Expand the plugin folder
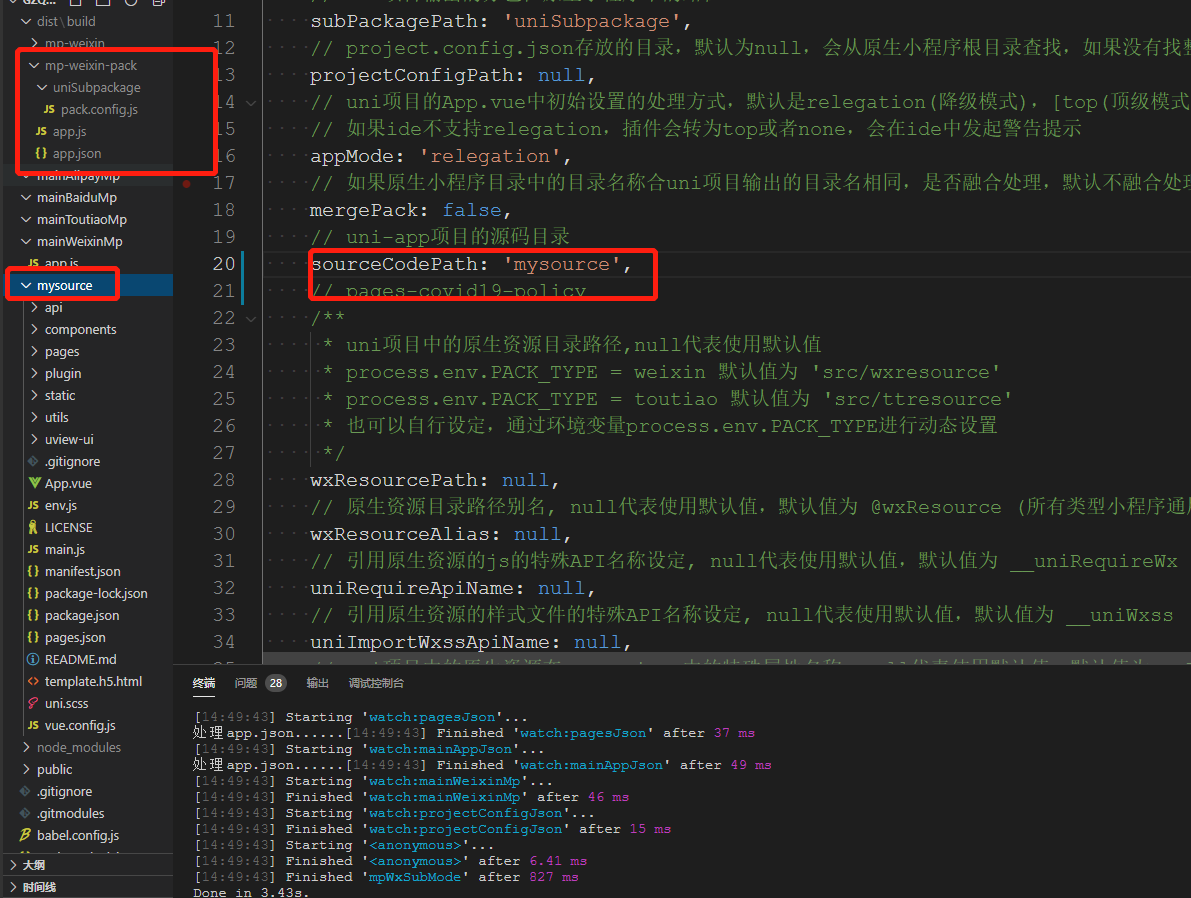This screenshot has height=898, width=1191. tap(33, 374)
